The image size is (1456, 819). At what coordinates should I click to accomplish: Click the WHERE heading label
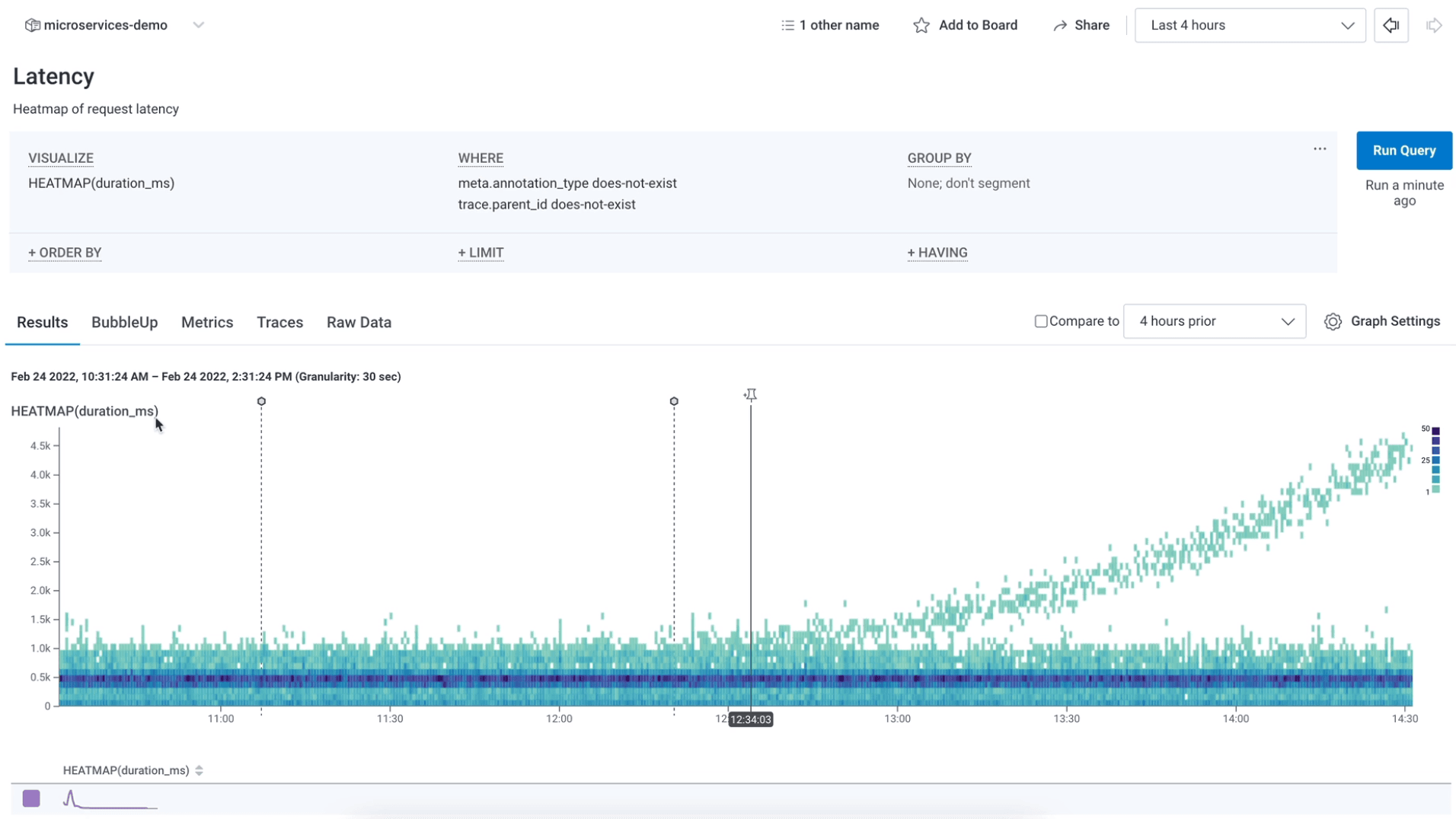[481, 158]
